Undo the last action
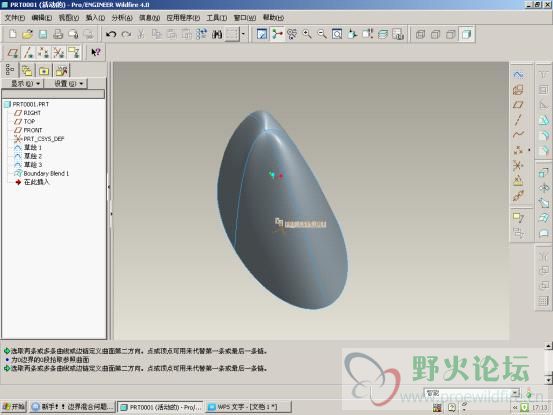Viewport: 553px width, 415px height. (111, 34)
